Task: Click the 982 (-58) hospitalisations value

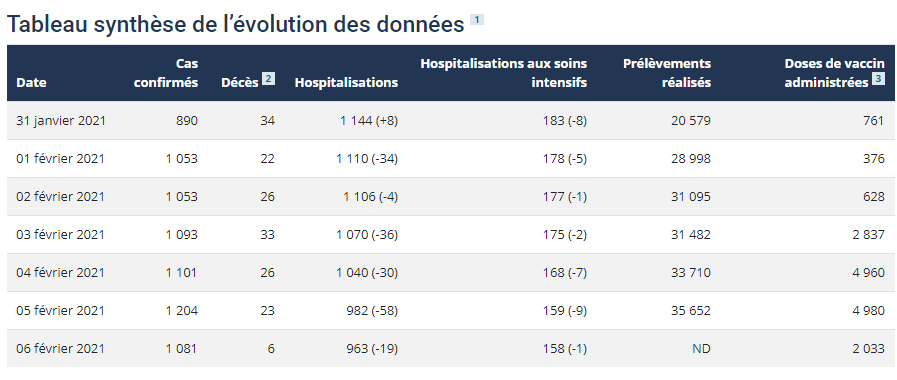Action: tap(371, 310)
